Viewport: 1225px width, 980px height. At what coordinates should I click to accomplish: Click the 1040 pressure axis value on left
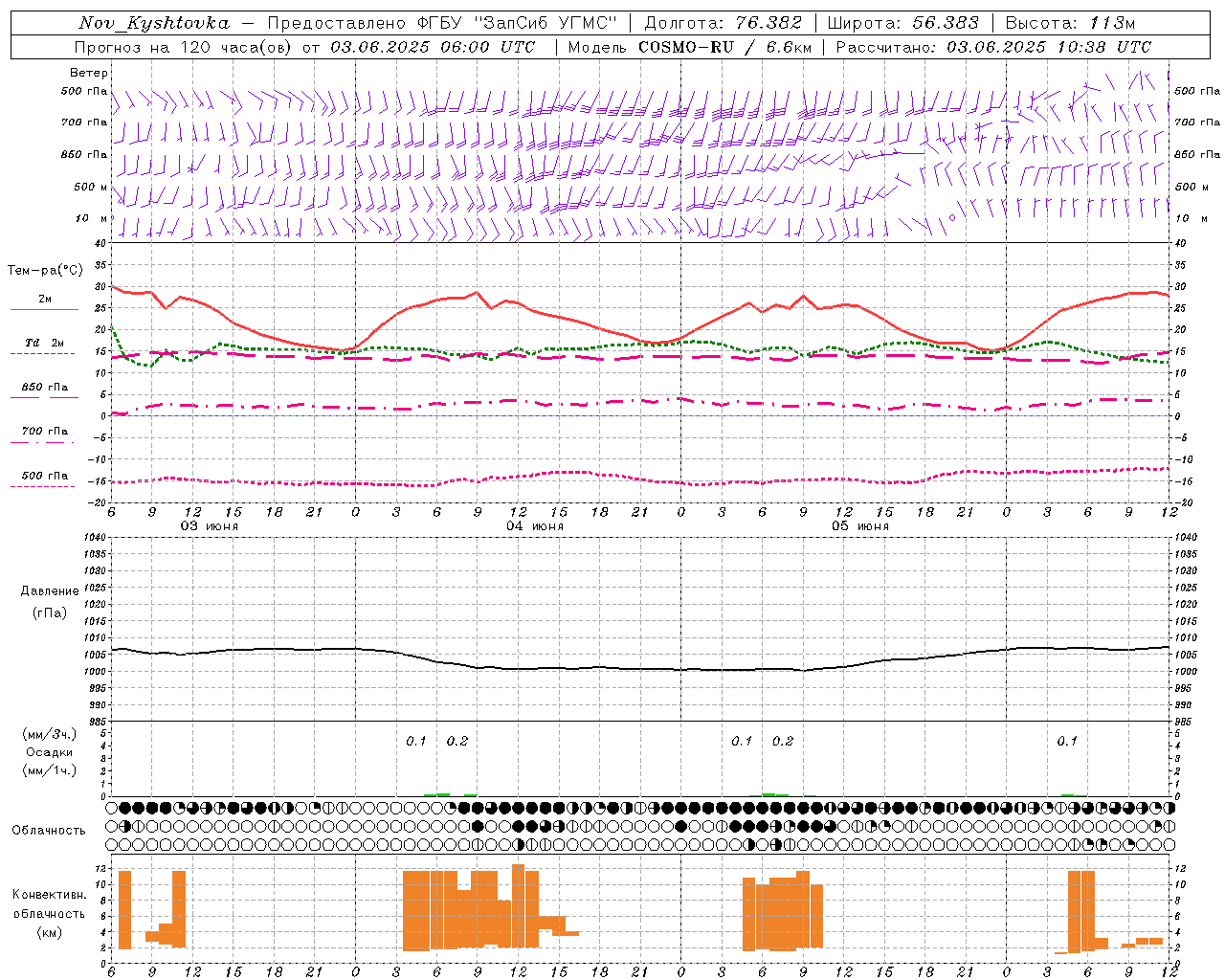coord(94,538)
